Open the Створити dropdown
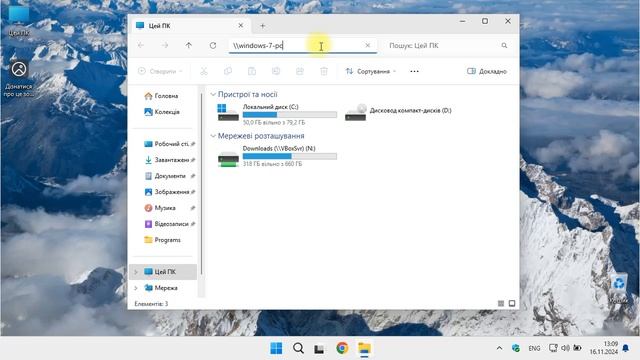The image size is (640, 360). [x=160, y=71]
